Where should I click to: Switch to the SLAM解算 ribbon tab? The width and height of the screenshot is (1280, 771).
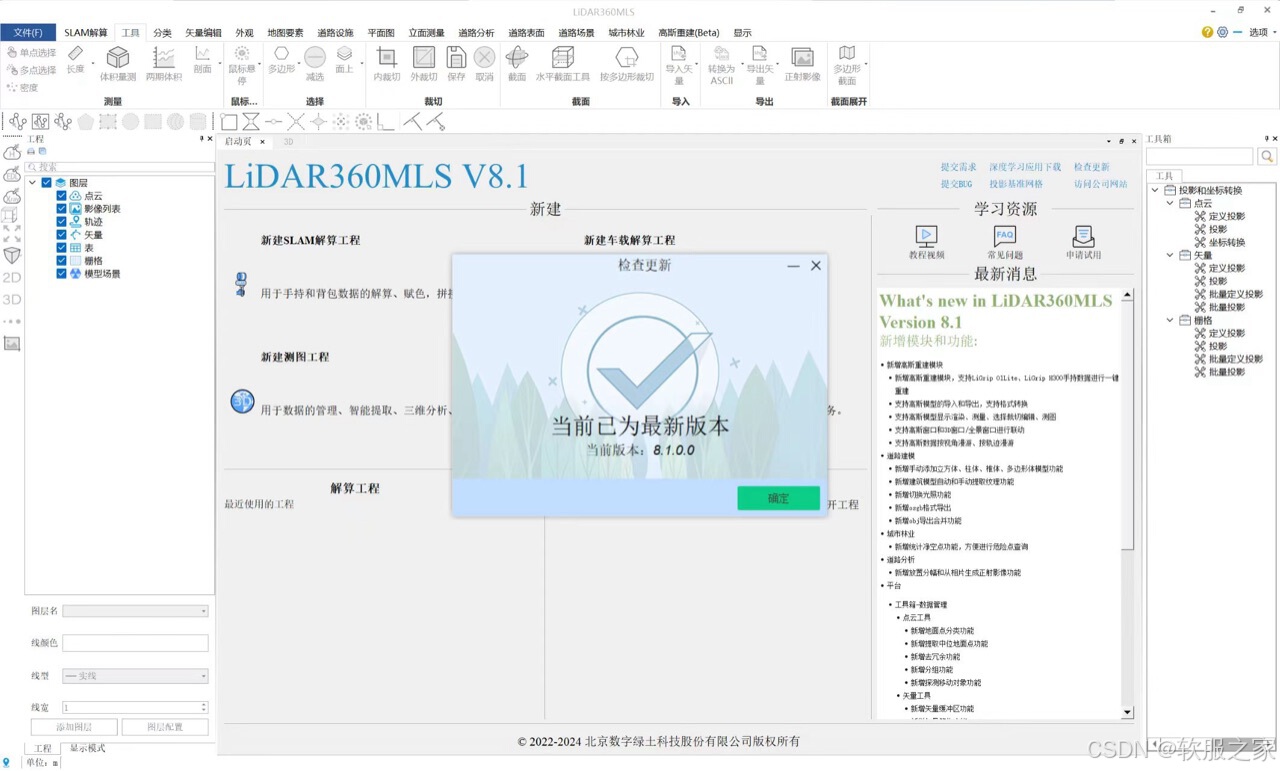(86, 33)
